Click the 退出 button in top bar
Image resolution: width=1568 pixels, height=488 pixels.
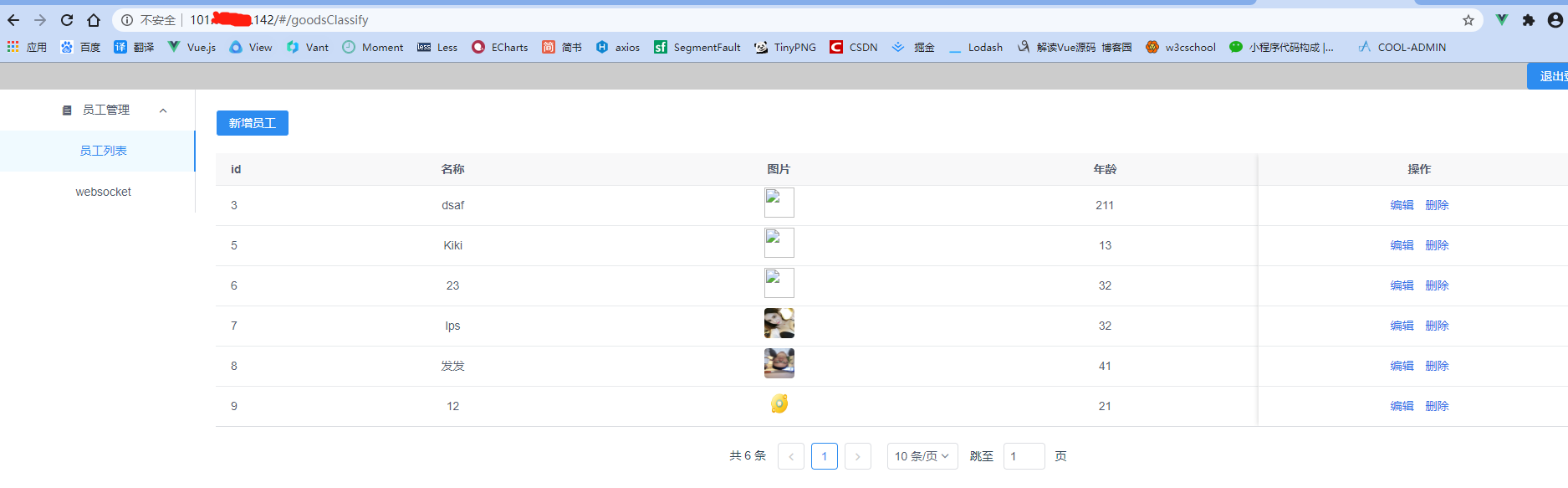click(1548, 76)
